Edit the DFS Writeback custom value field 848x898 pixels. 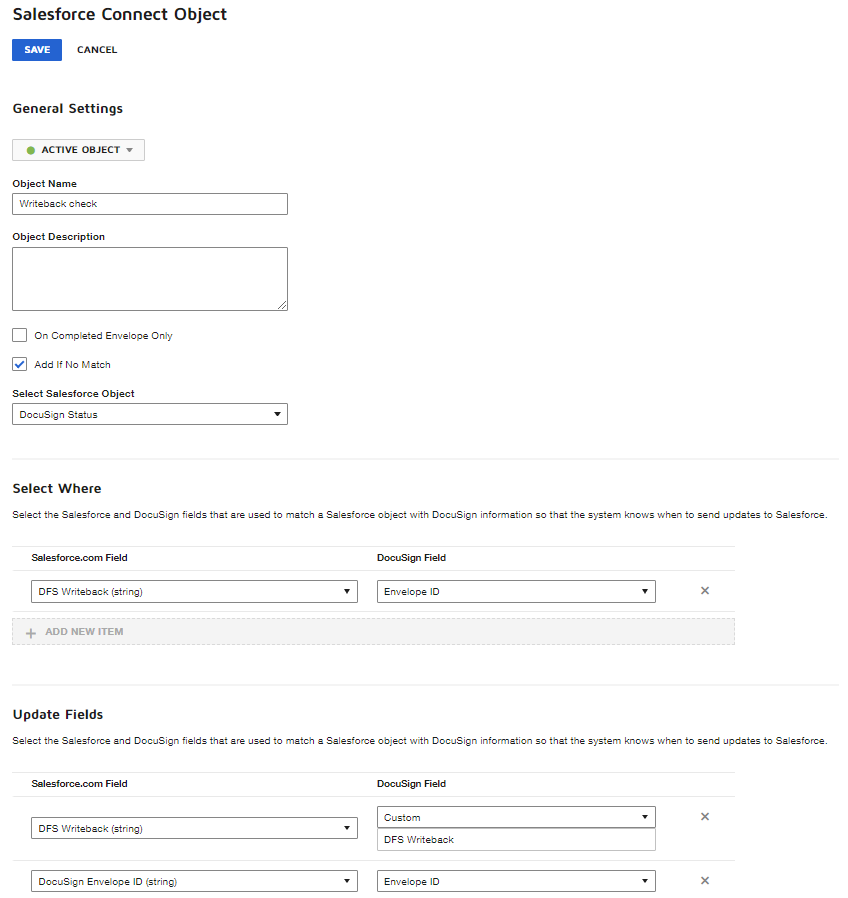[x=516, y=840]
